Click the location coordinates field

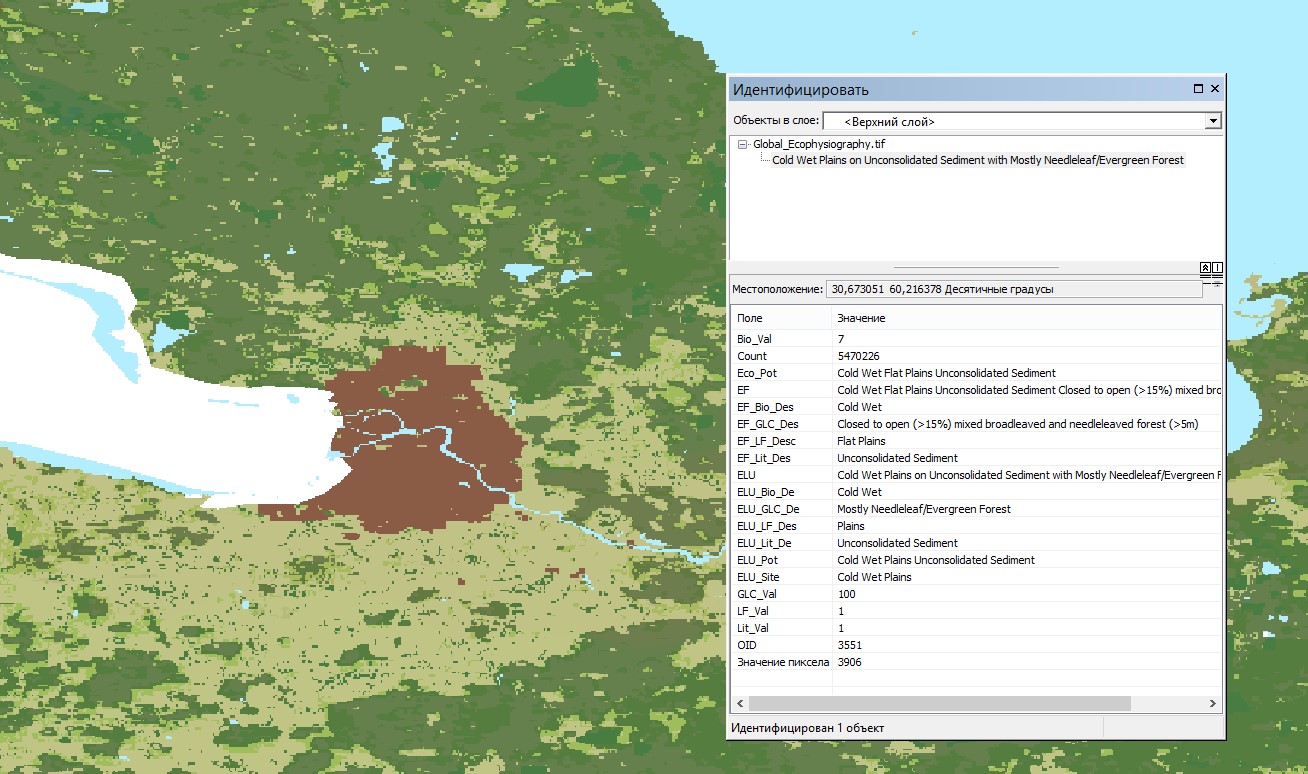point(1013,289)
